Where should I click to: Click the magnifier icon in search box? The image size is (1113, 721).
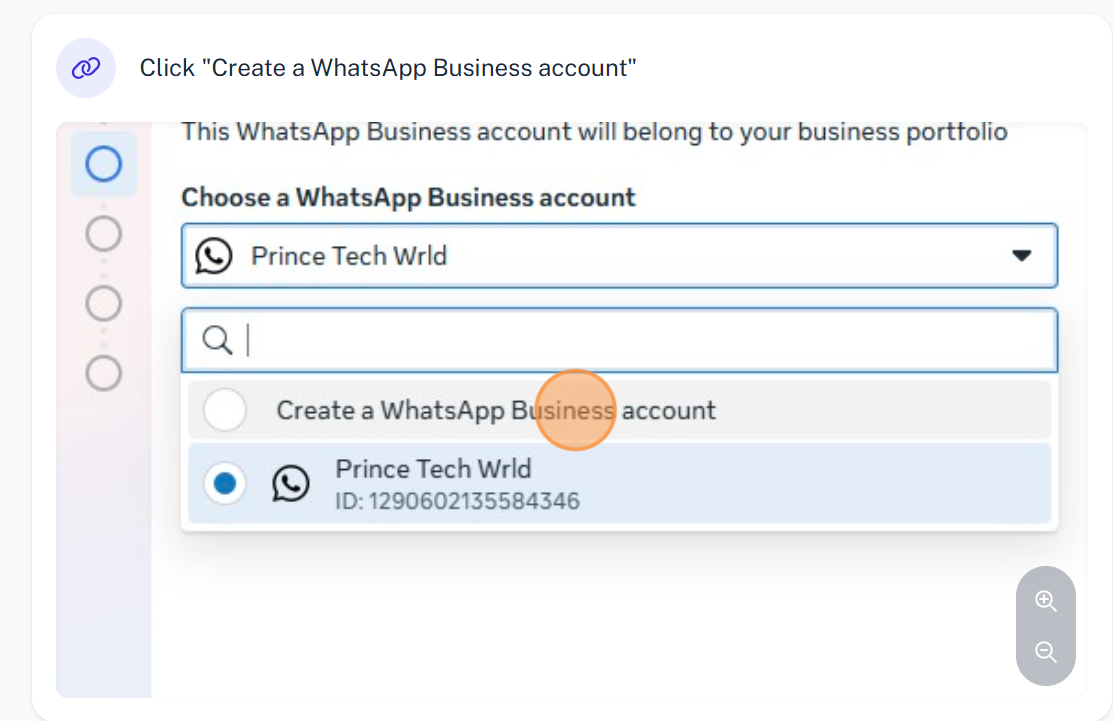point(216,341)
